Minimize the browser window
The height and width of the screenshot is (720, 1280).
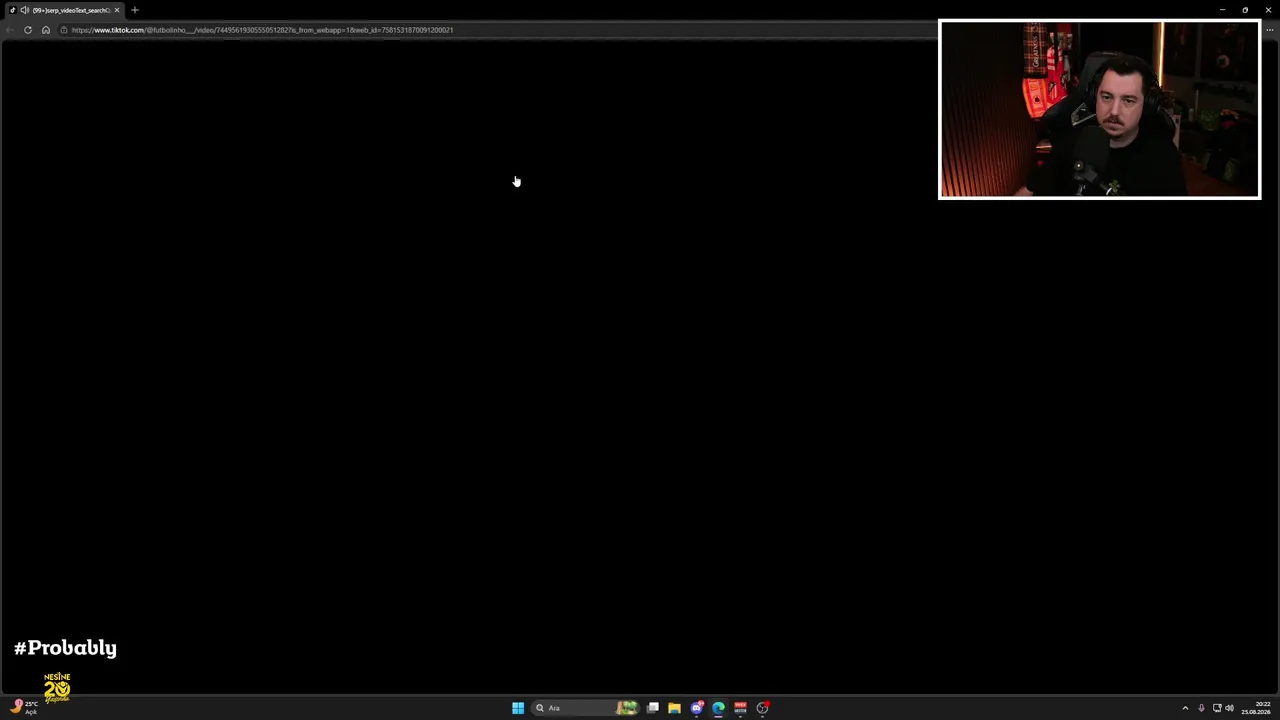pos(1222,10)
